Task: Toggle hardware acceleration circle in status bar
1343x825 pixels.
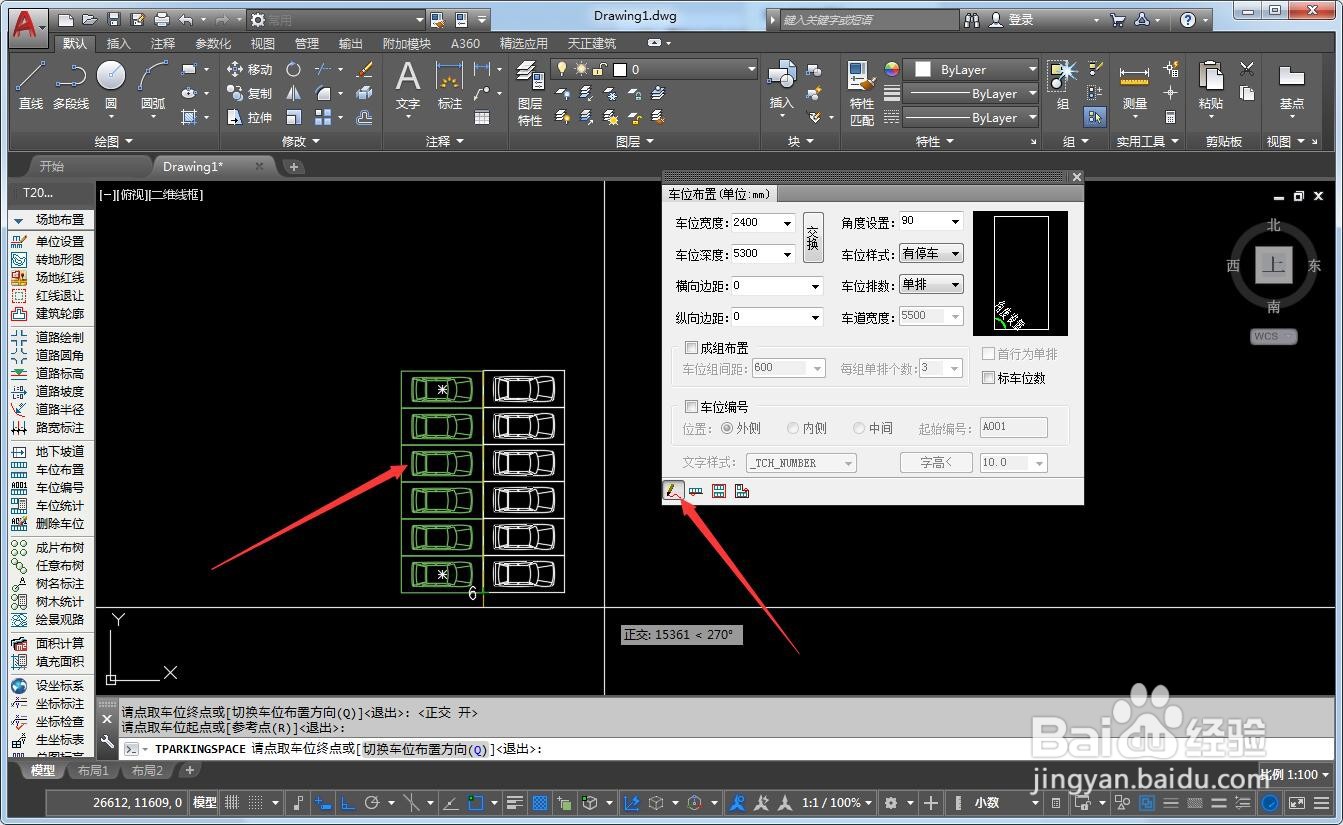Action: click(x=1270, y=802)
